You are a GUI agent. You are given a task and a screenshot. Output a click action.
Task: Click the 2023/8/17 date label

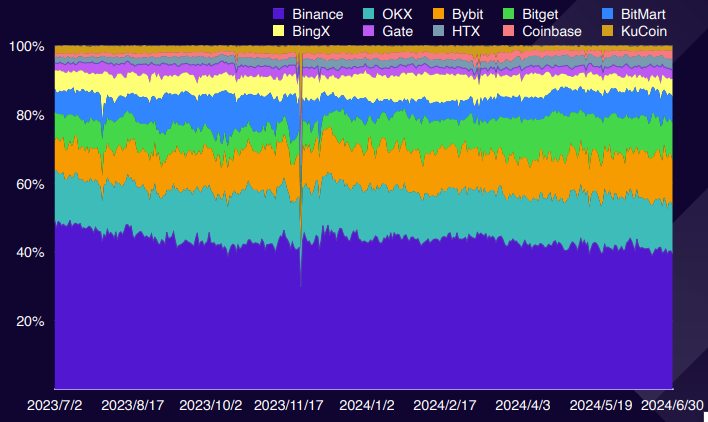pos(132,405)
